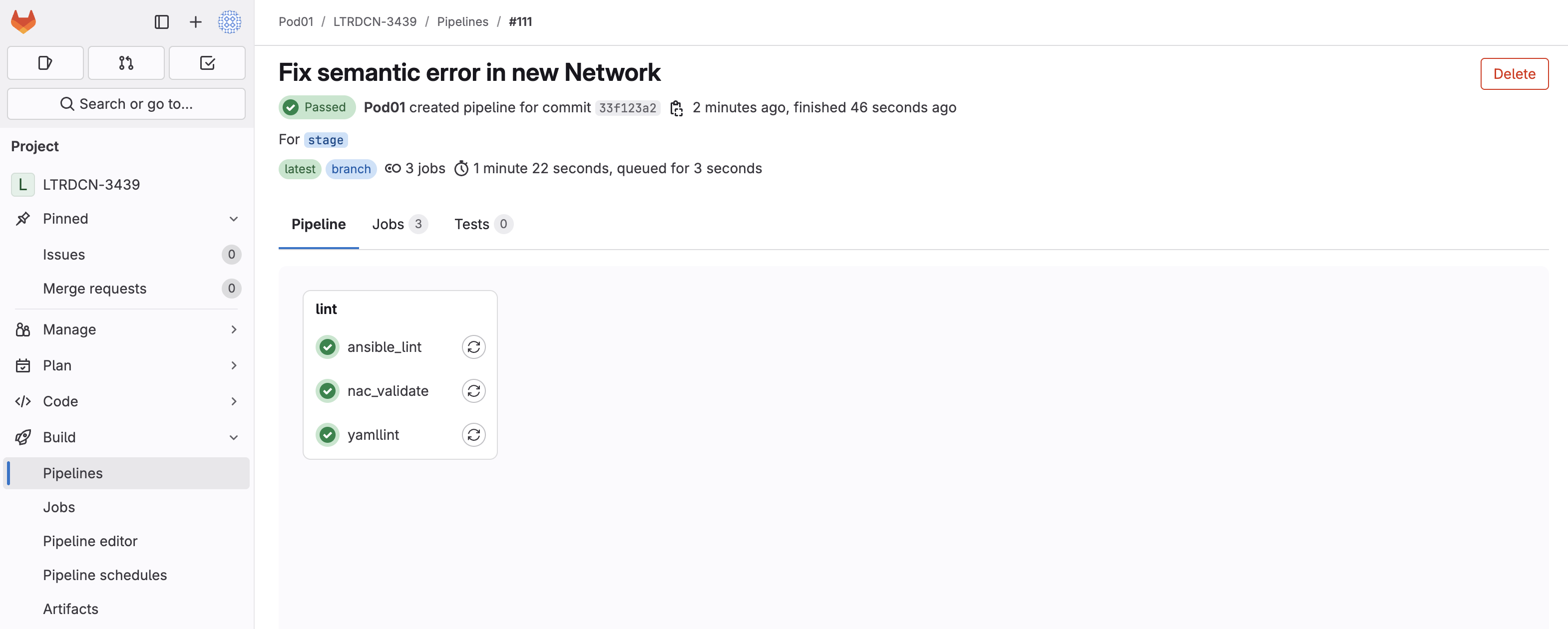Copy commit SHA with clipboard icon
1568x629 pixels.
click(676, 108)
